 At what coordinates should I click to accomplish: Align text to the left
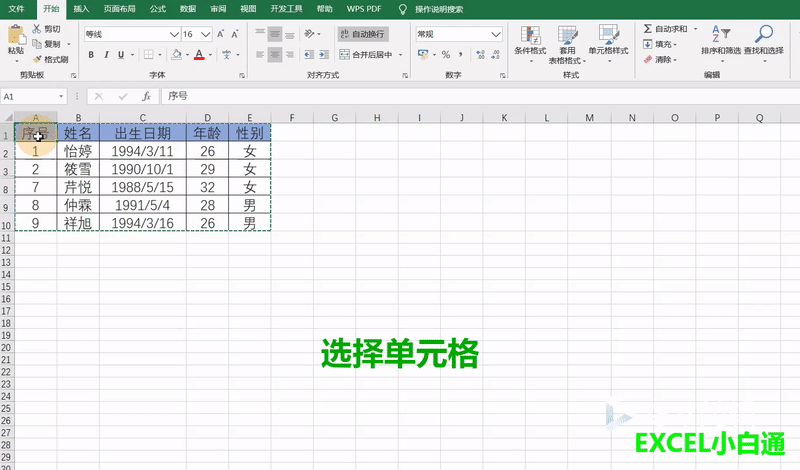260,55
